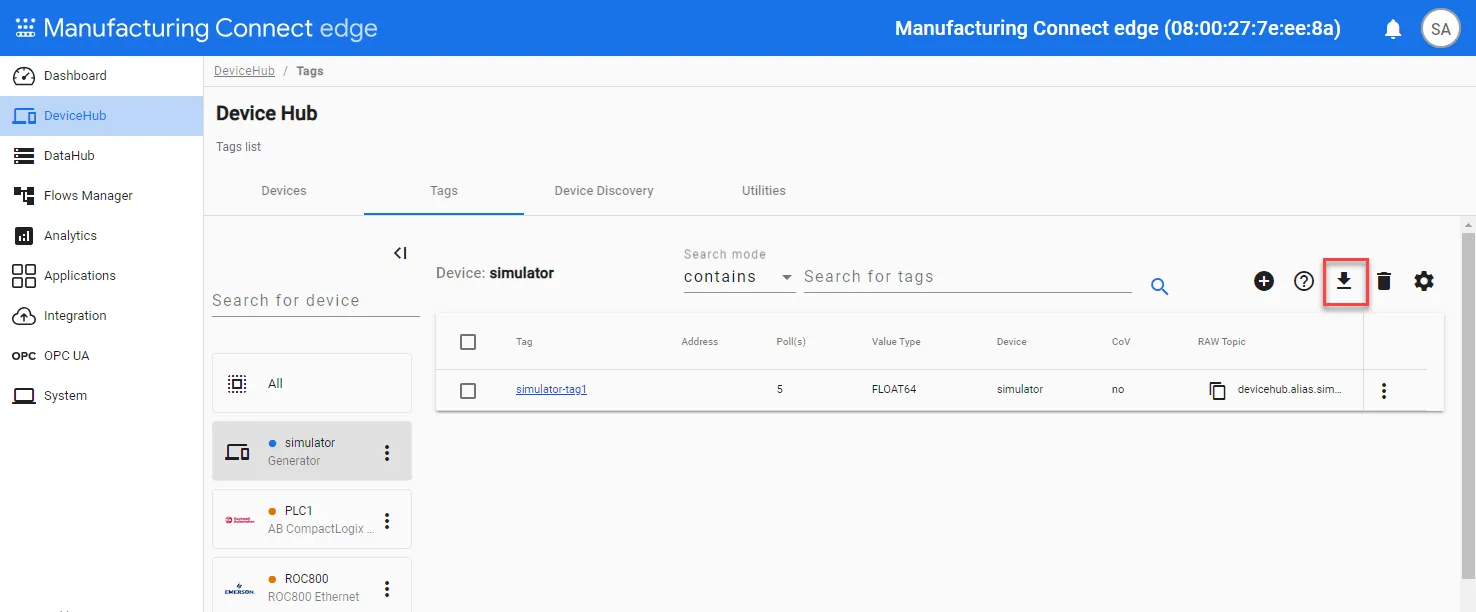This screenshot has width=1476, height=612.
Task: Open the Search mode contains dropdown
Action: pyautogui.click(x=740, y=277)
